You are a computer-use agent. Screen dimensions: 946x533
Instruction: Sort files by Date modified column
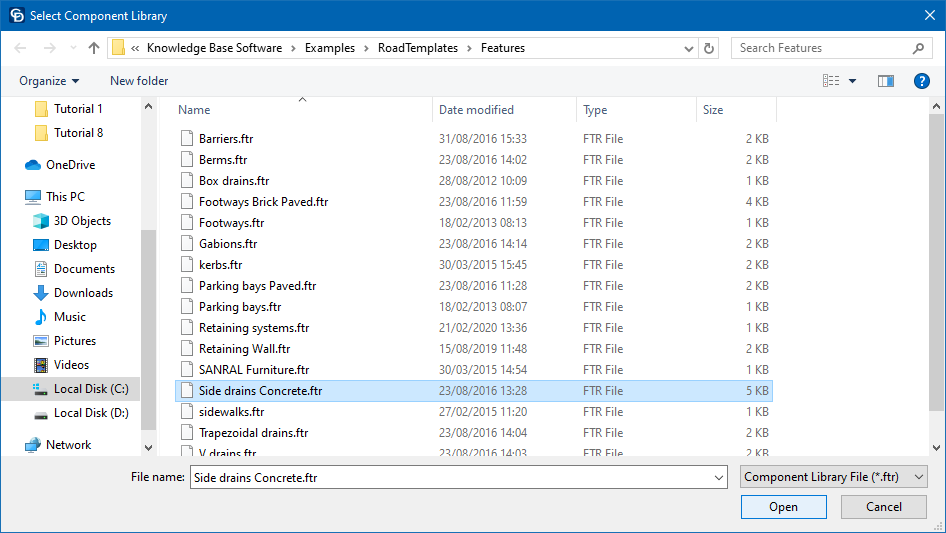(x=476, y=110)
